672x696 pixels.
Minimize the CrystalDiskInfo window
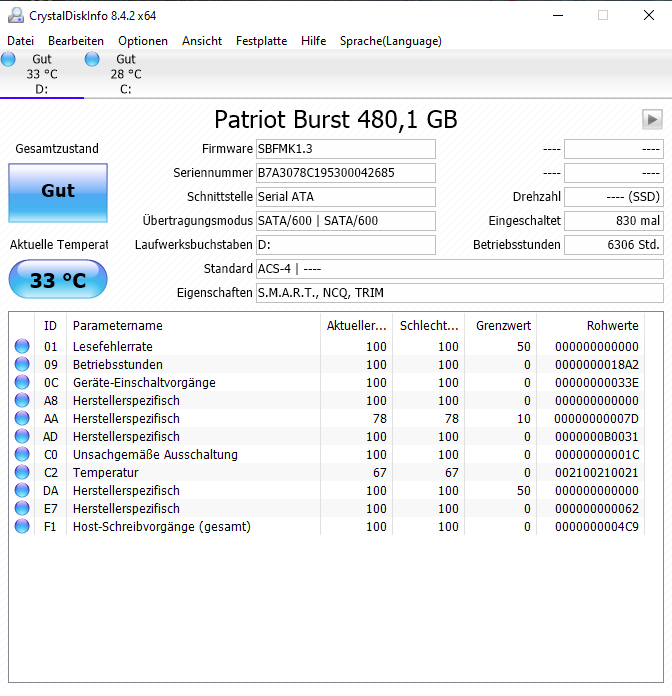(x=558, y=16)
